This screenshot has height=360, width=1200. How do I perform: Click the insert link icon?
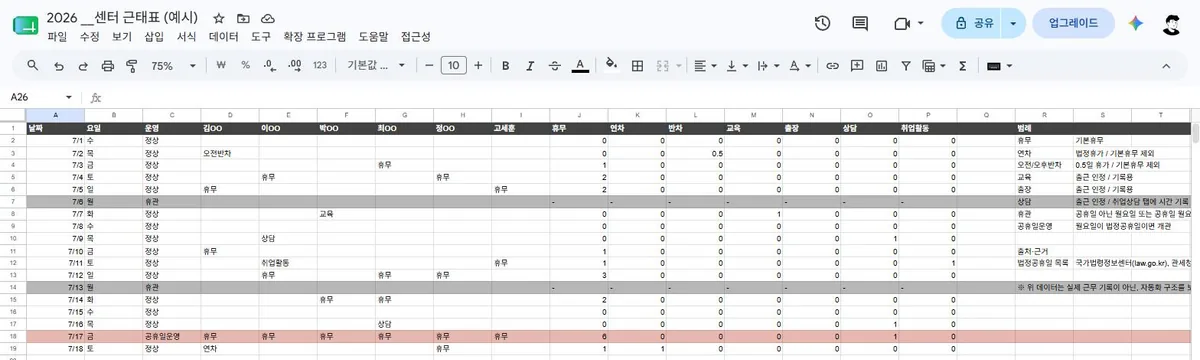(x=832, y=65)
